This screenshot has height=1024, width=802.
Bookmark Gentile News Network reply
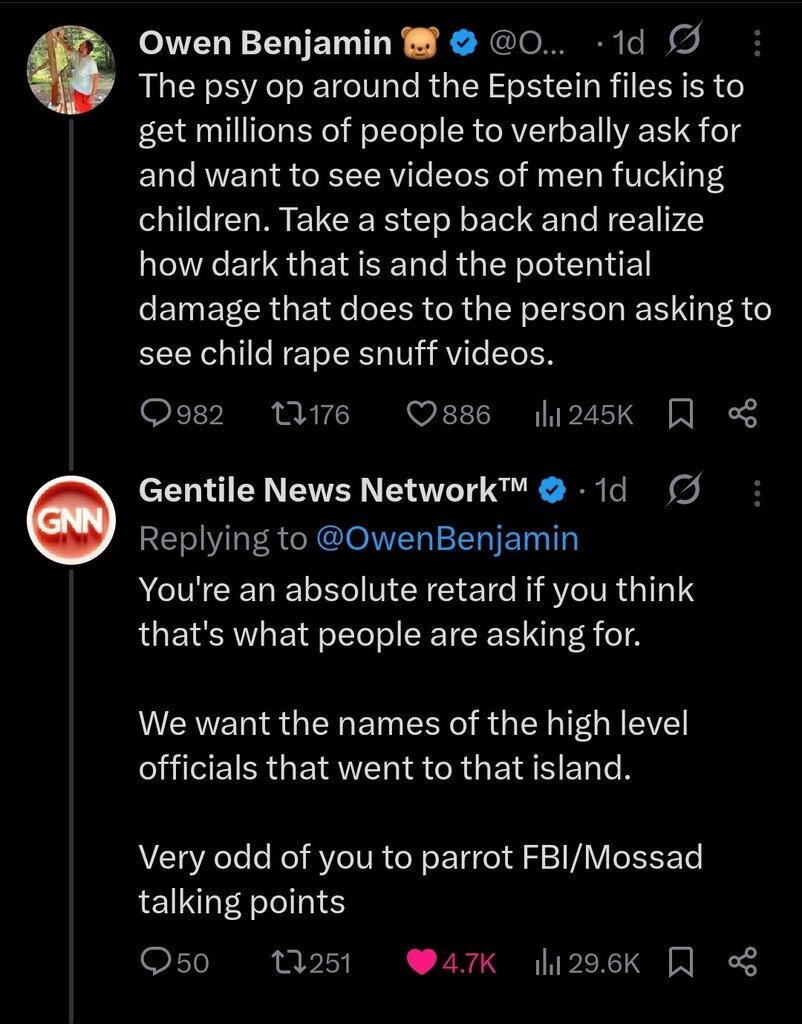680,962
